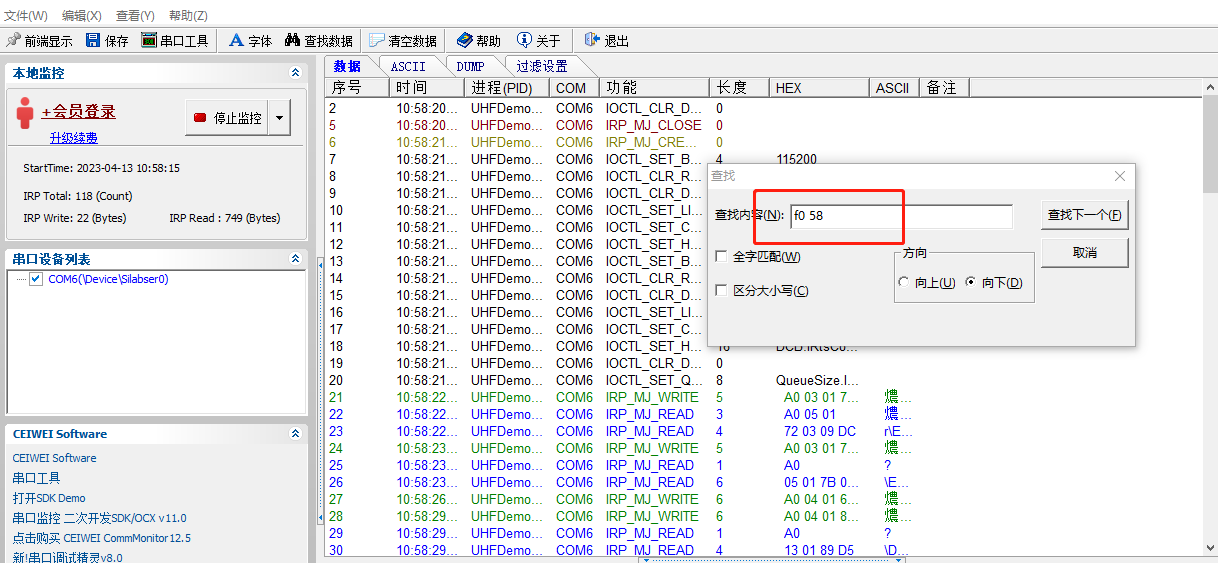The height and width of the screenshot is (563, 1218).
Task: Click the 功能 column header
Action: pos(655,88)
